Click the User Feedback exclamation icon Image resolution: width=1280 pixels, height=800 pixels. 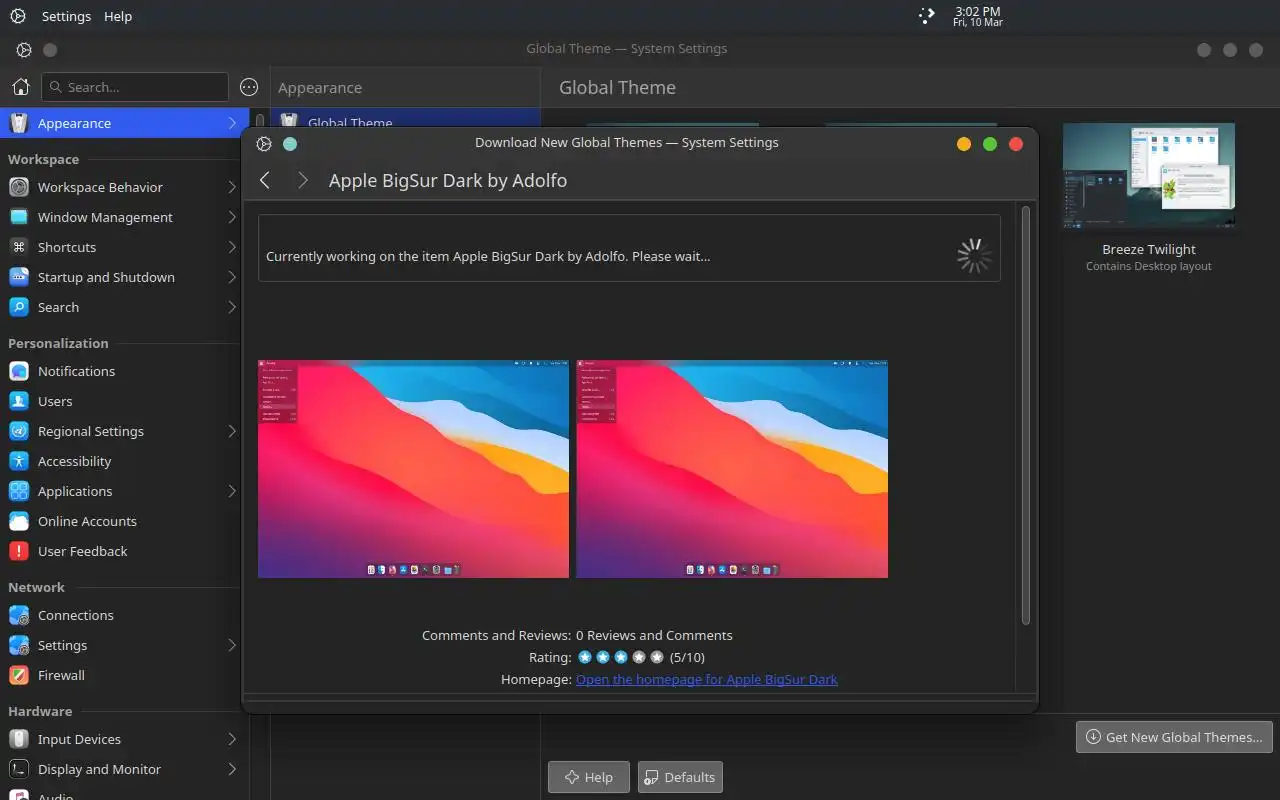point(19,551)
